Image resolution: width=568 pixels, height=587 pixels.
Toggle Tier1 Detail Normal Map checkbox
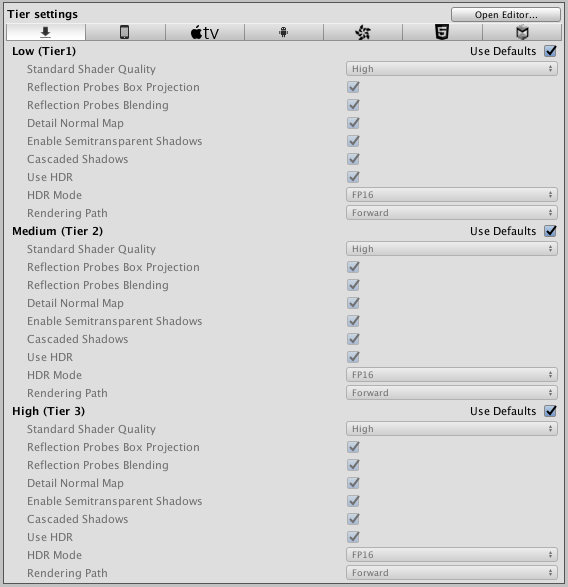[353, 123]
